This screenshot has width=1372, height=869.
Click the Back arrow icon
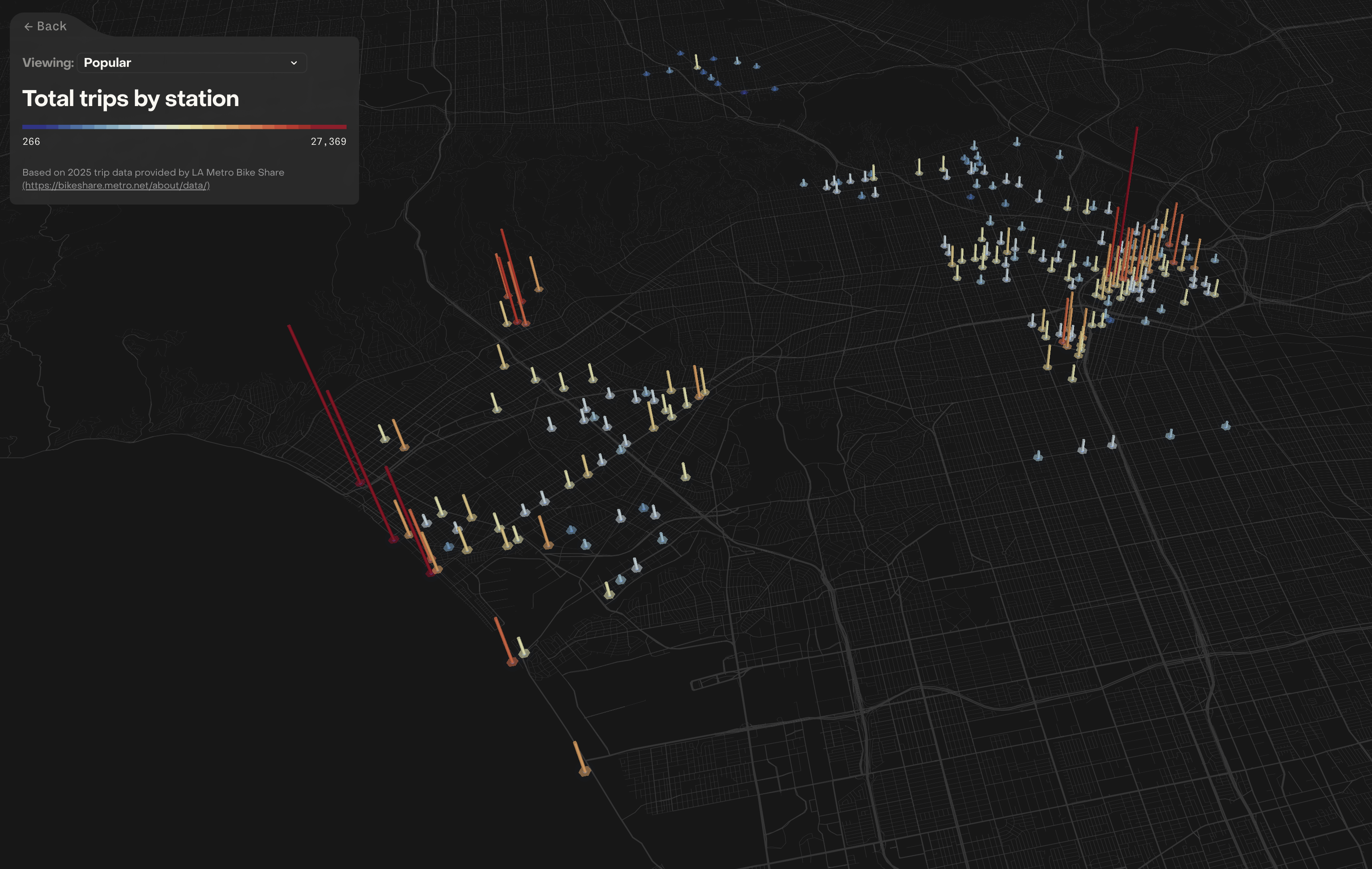click(28, 27)
